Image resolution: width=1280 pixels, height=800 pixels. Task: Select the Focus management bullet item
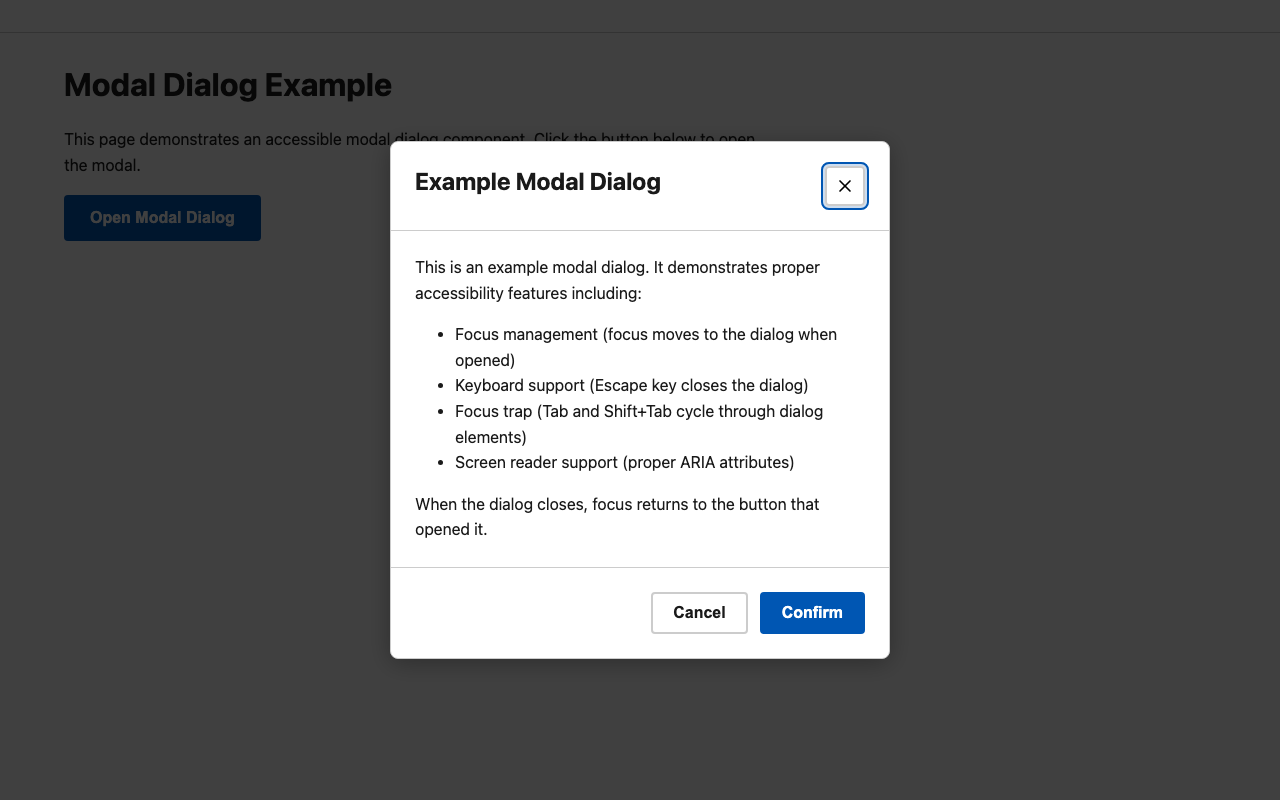(646, 347)
